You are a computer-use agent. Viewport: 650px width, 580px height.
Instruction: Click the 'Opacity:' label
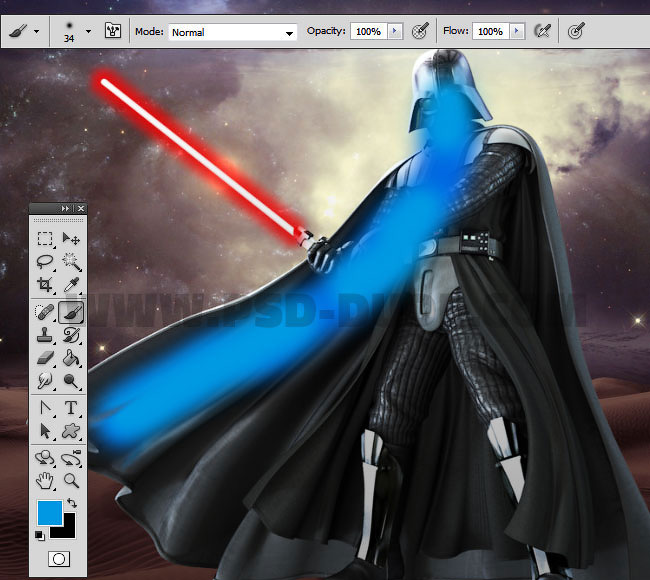tap(326, 31)
